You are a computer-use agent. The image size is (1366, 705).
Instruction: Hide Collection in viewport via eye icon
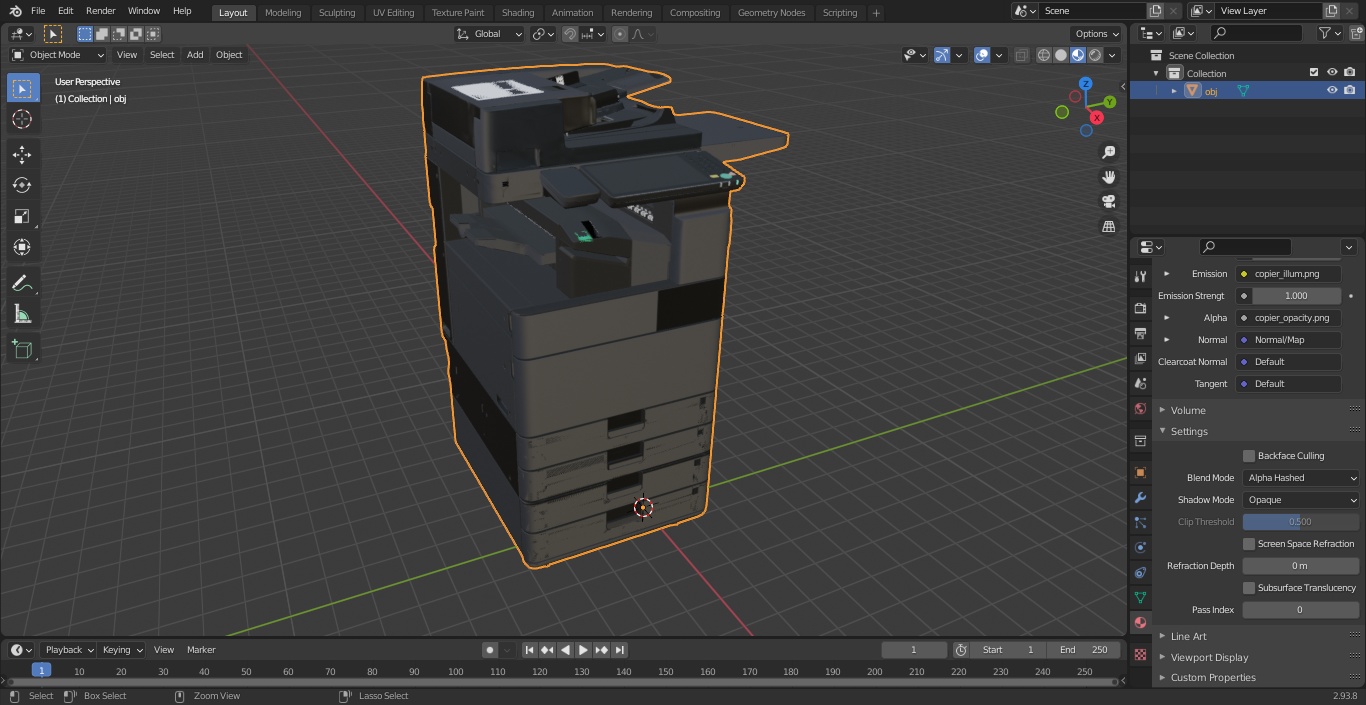tap(1332, 72)
